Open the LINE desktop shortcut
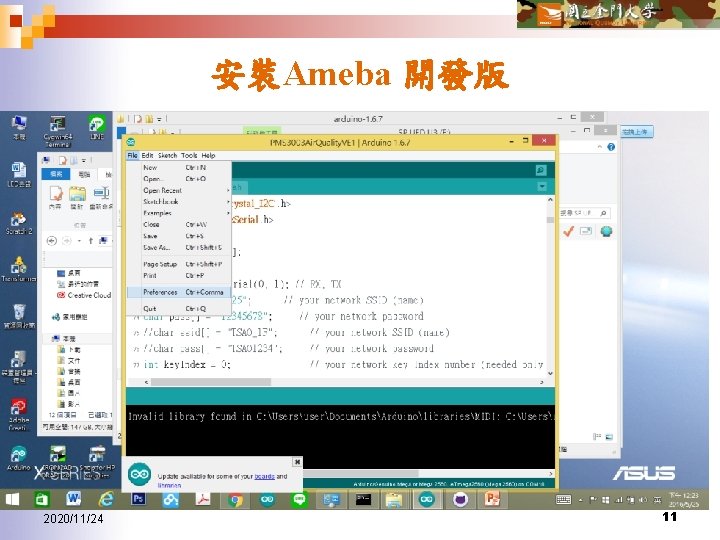Image resolution: width=720 pixels, height=540 pixels. 96,128
